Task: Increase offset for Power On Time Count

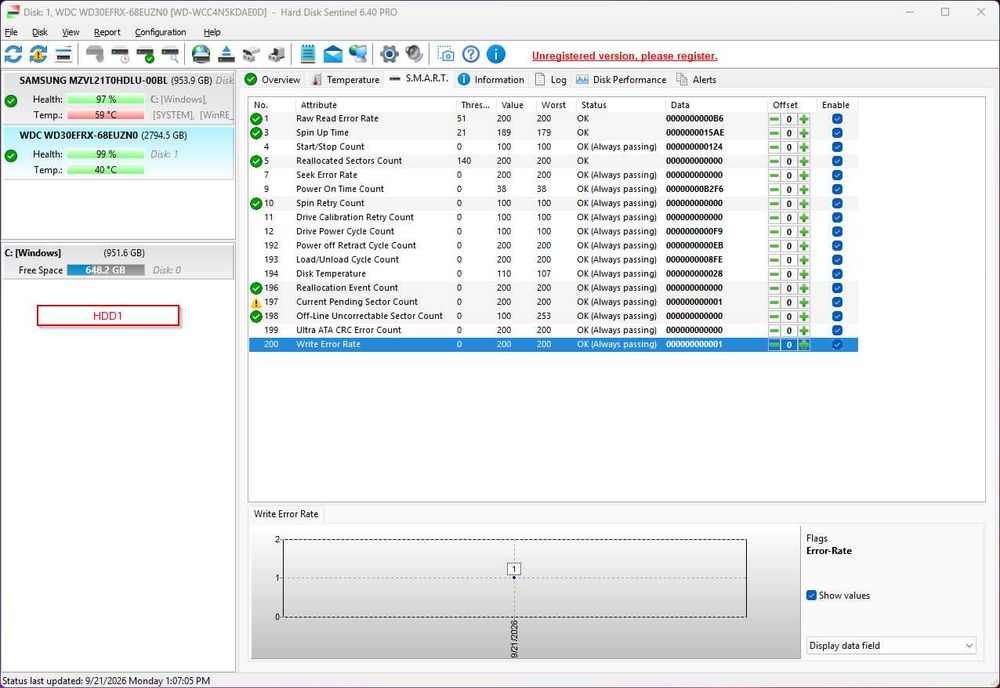Action: click(804, 189)
